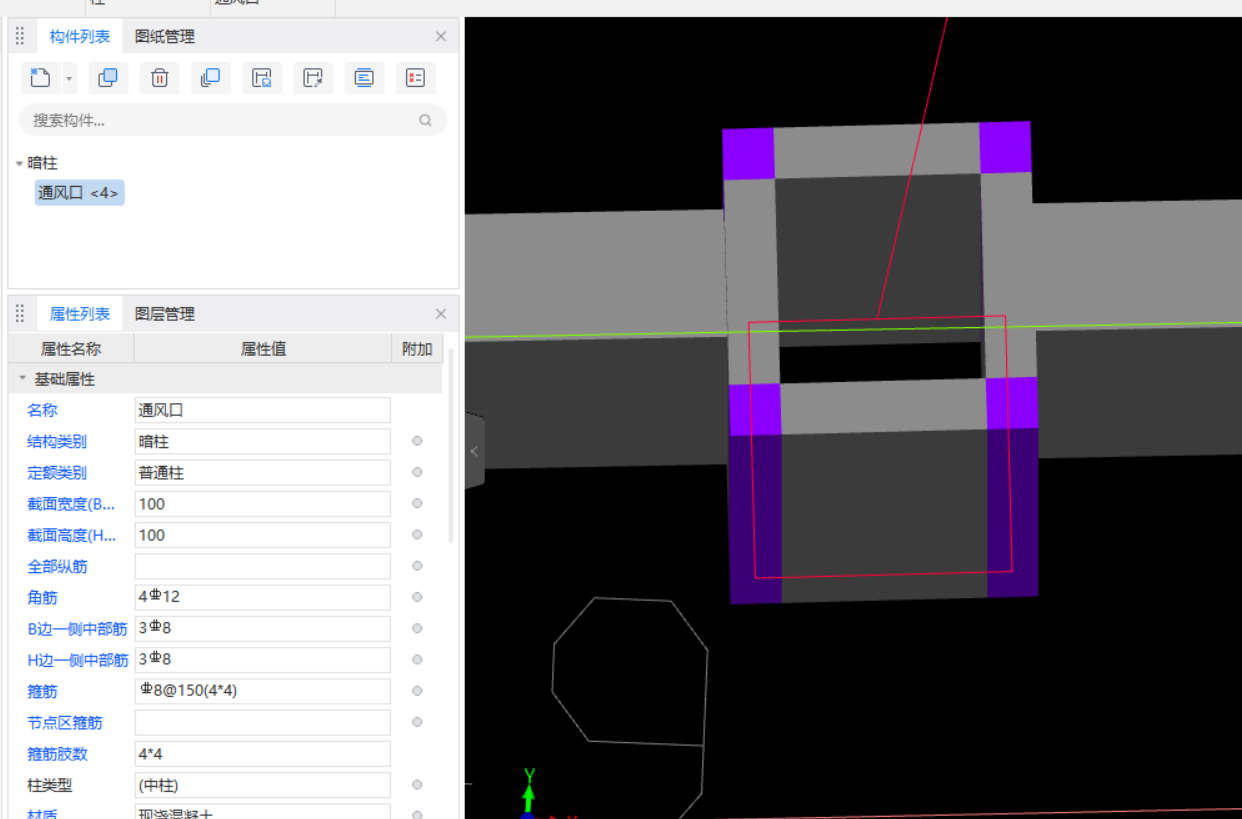Click the 角筋 value field 4⌀12
This screenshot has height=819, width=1242.
tap(263, 597)
